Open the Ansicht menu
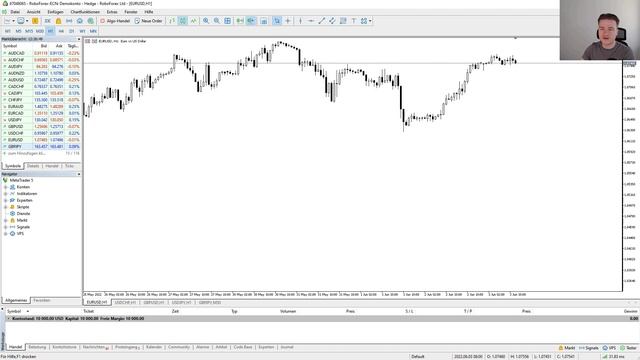This screenshot has height=360, width=640. tap(33, 12)
